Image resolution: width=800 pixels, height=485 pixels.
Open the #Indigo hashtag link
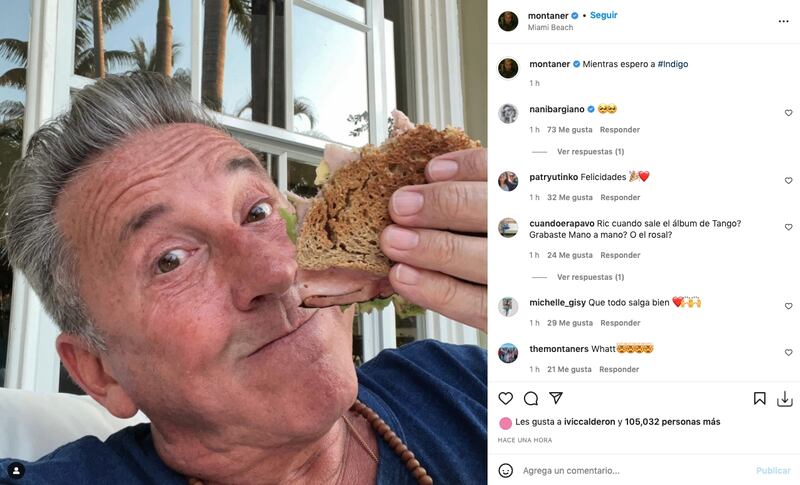click(x=672, y=64)
